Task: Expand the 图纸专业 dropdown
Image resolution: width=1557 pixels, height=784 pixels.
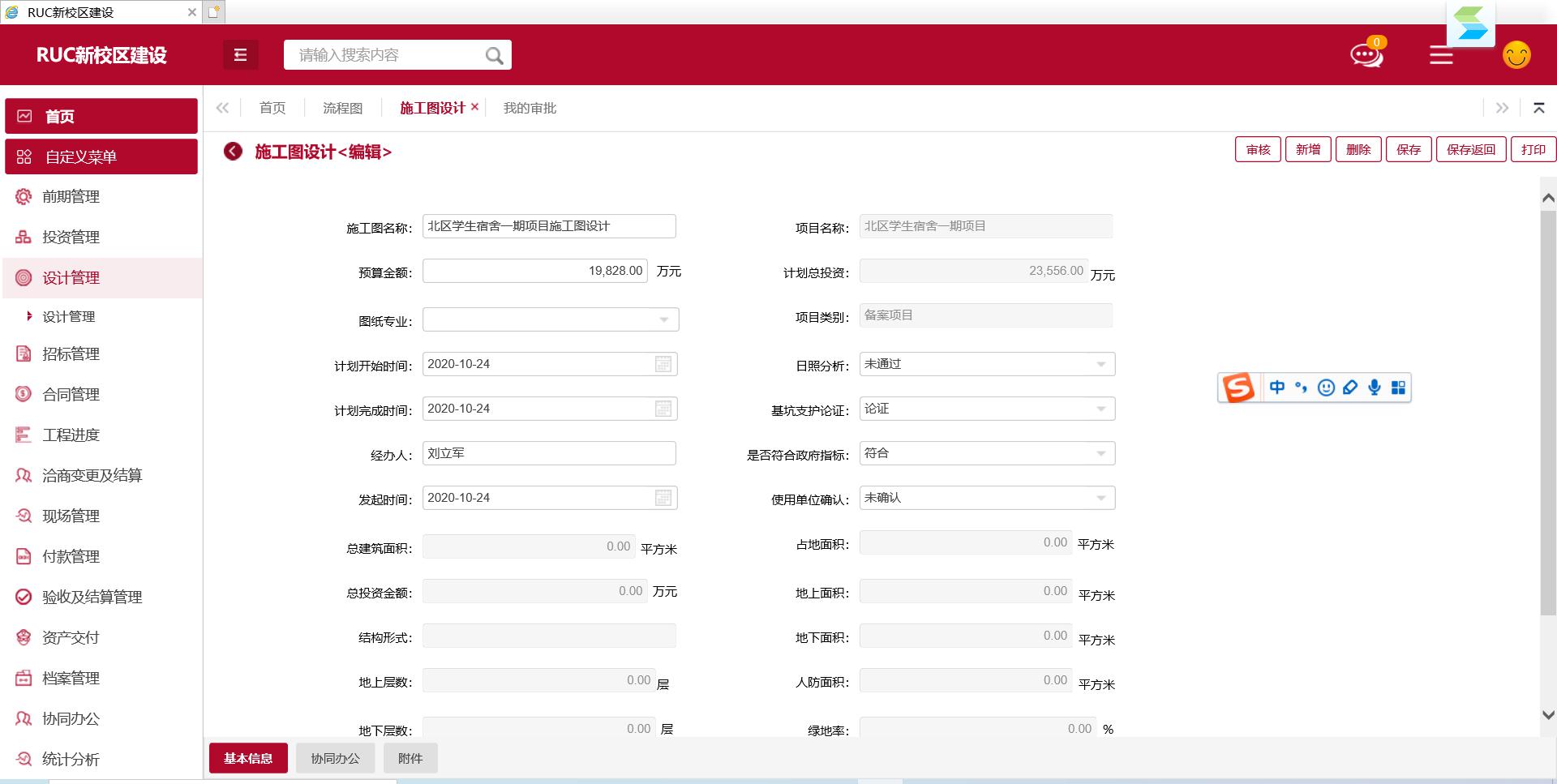Action: 663,319
